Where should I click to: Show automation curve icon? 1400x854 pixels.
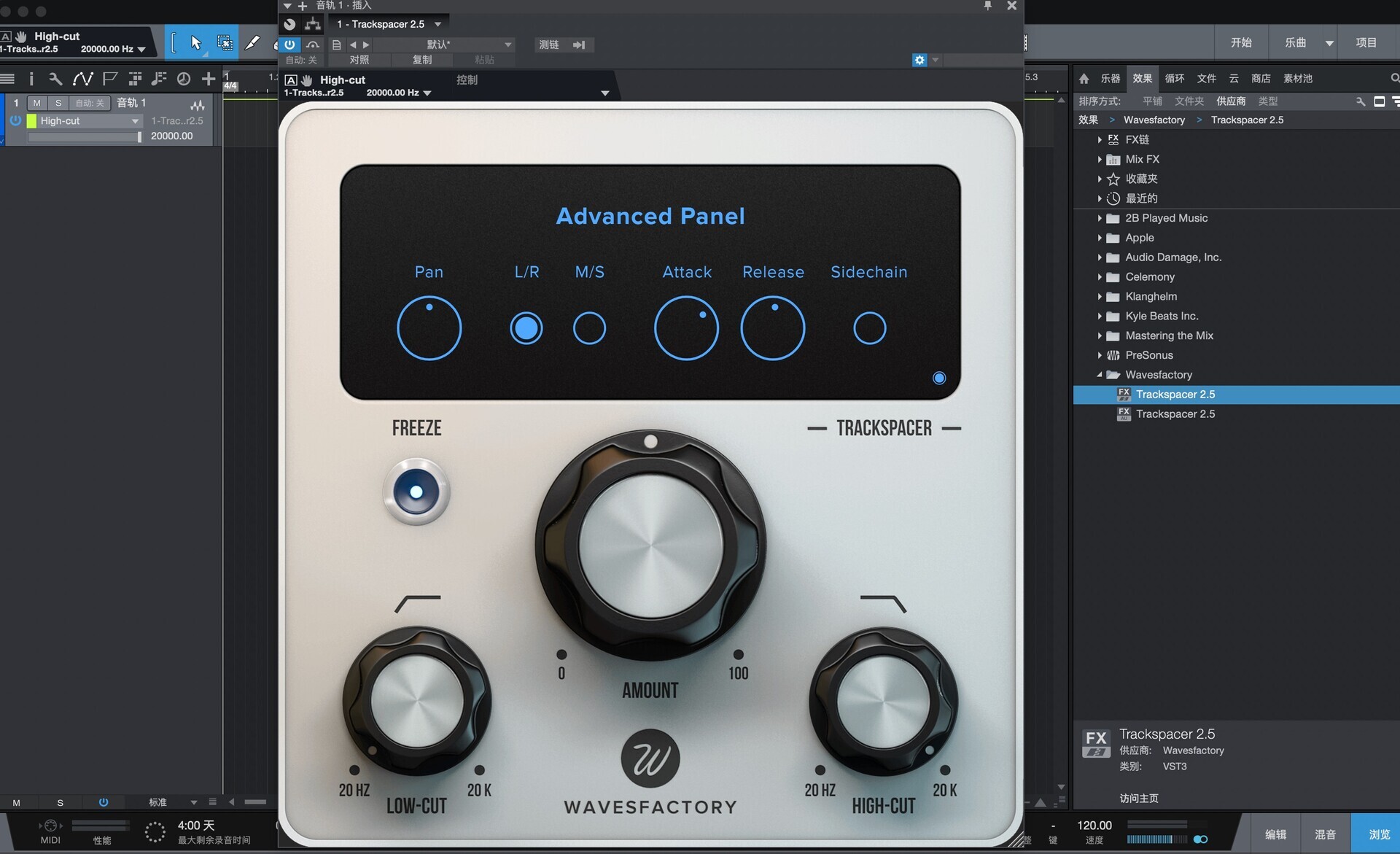[82, 79]
